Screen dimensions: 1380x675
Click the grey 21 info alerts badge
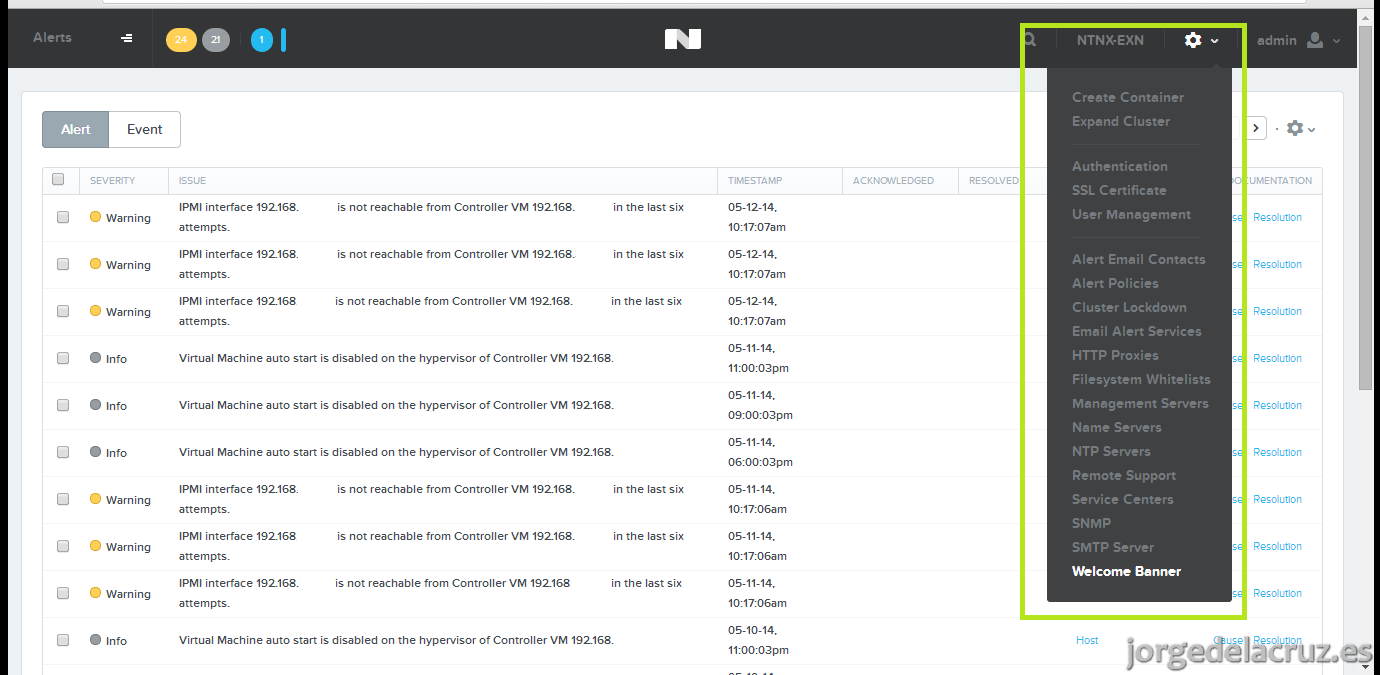pyautogui.click(x=216, y=40)
